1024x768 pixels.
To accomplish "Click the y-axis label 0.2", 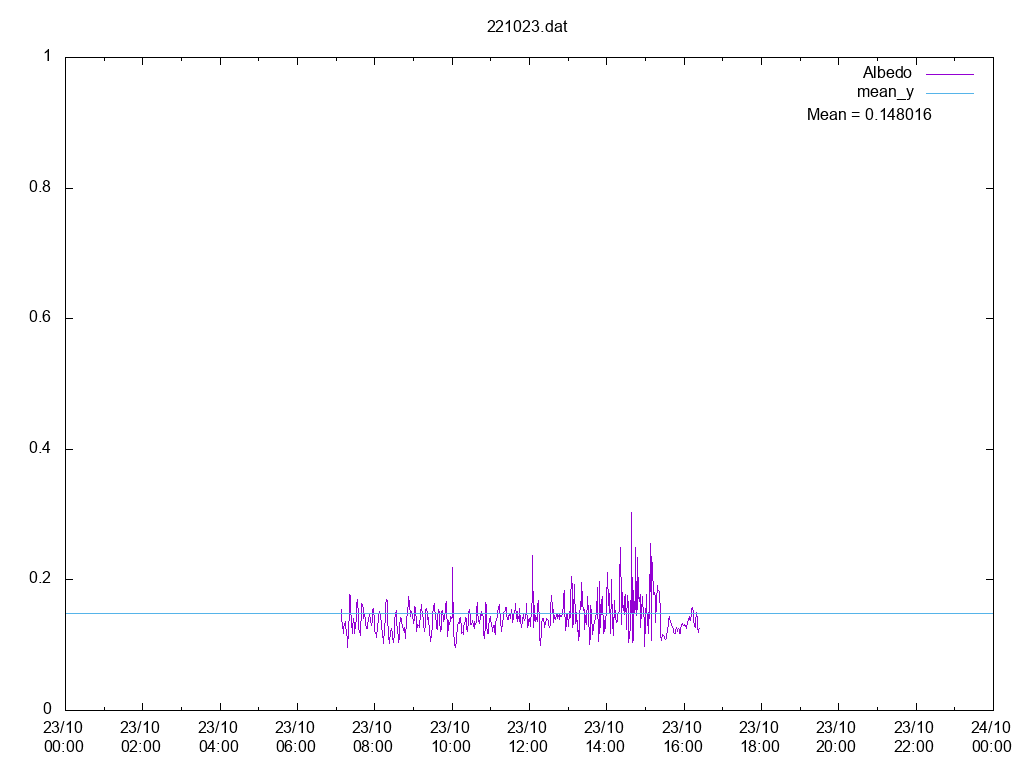I will tap(40, 579).
